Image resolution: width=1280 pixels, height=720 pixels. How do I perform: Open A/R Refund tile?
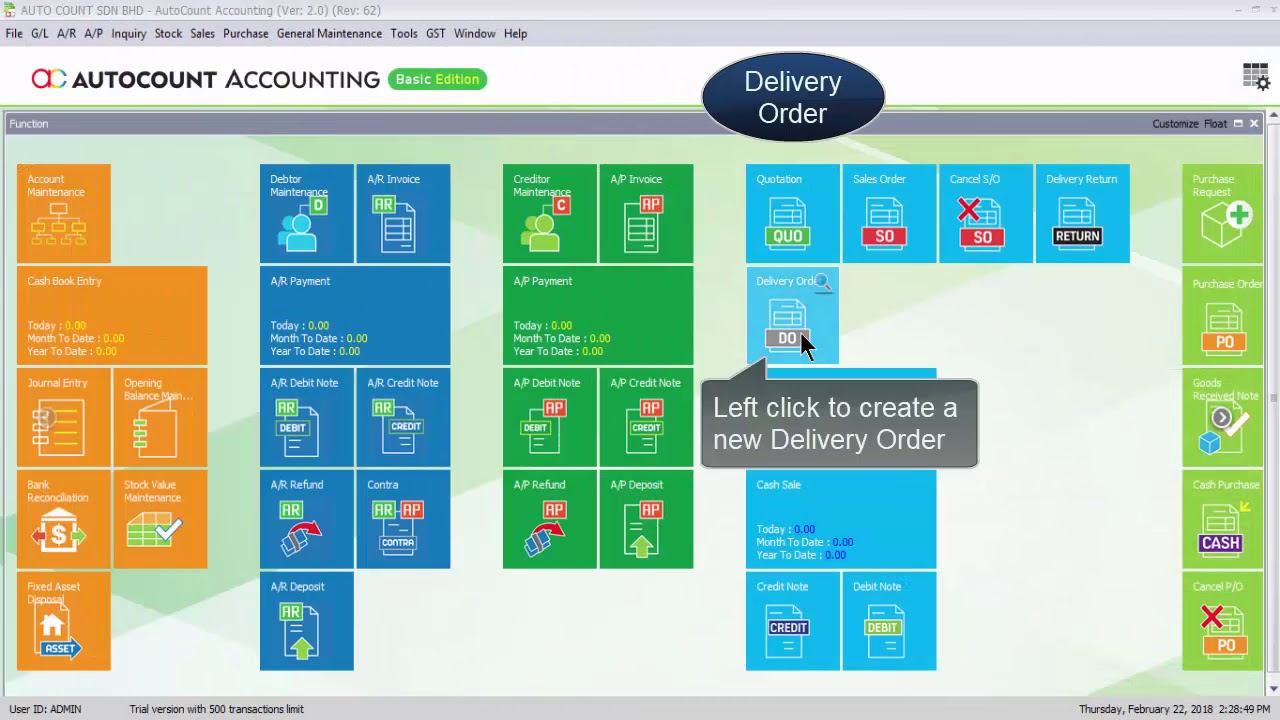307,519
